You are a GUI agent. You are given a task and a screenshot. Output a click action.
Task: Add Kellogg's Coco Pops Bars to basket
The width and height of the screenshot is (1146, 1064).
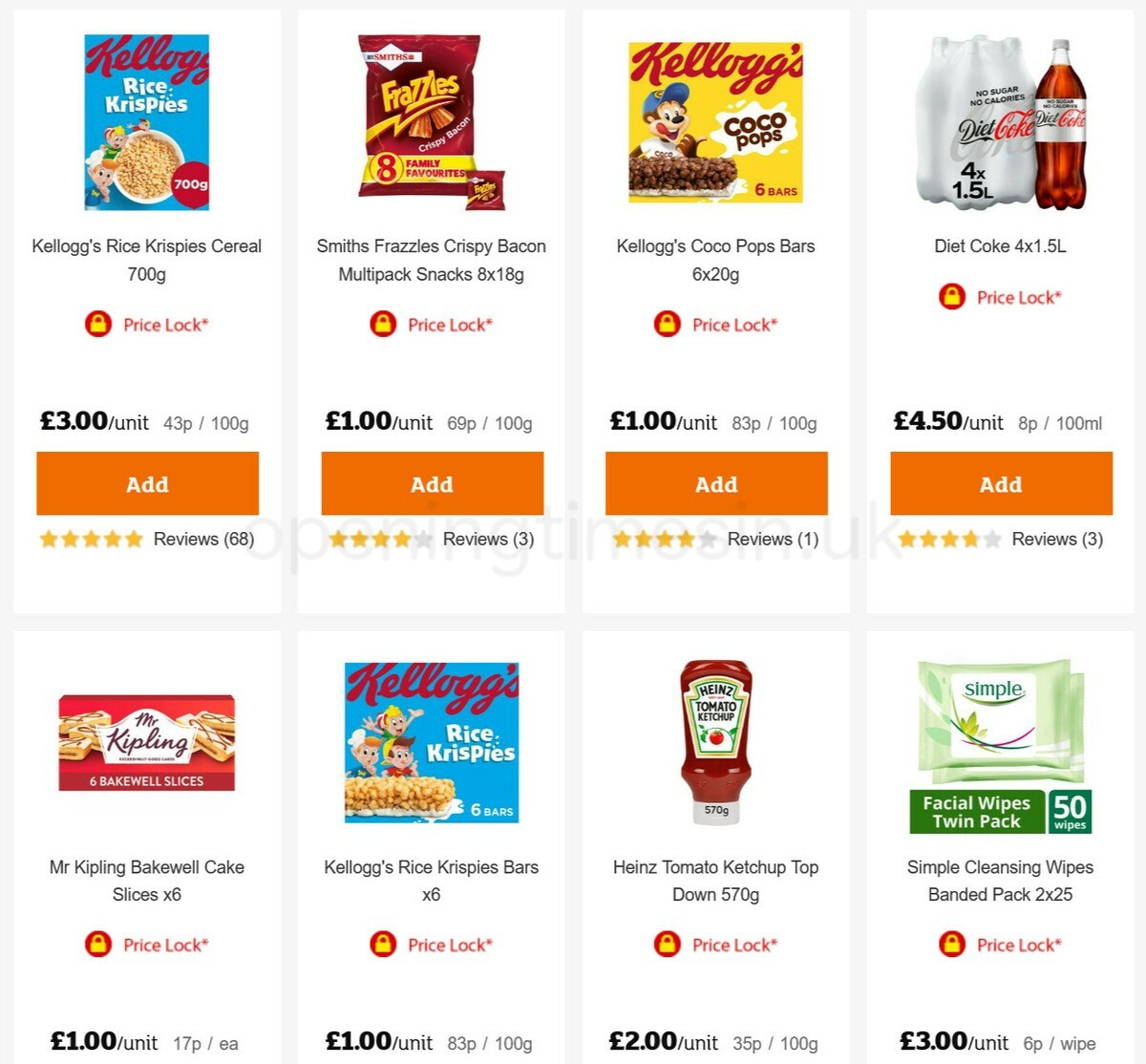(x=716, y=483)
